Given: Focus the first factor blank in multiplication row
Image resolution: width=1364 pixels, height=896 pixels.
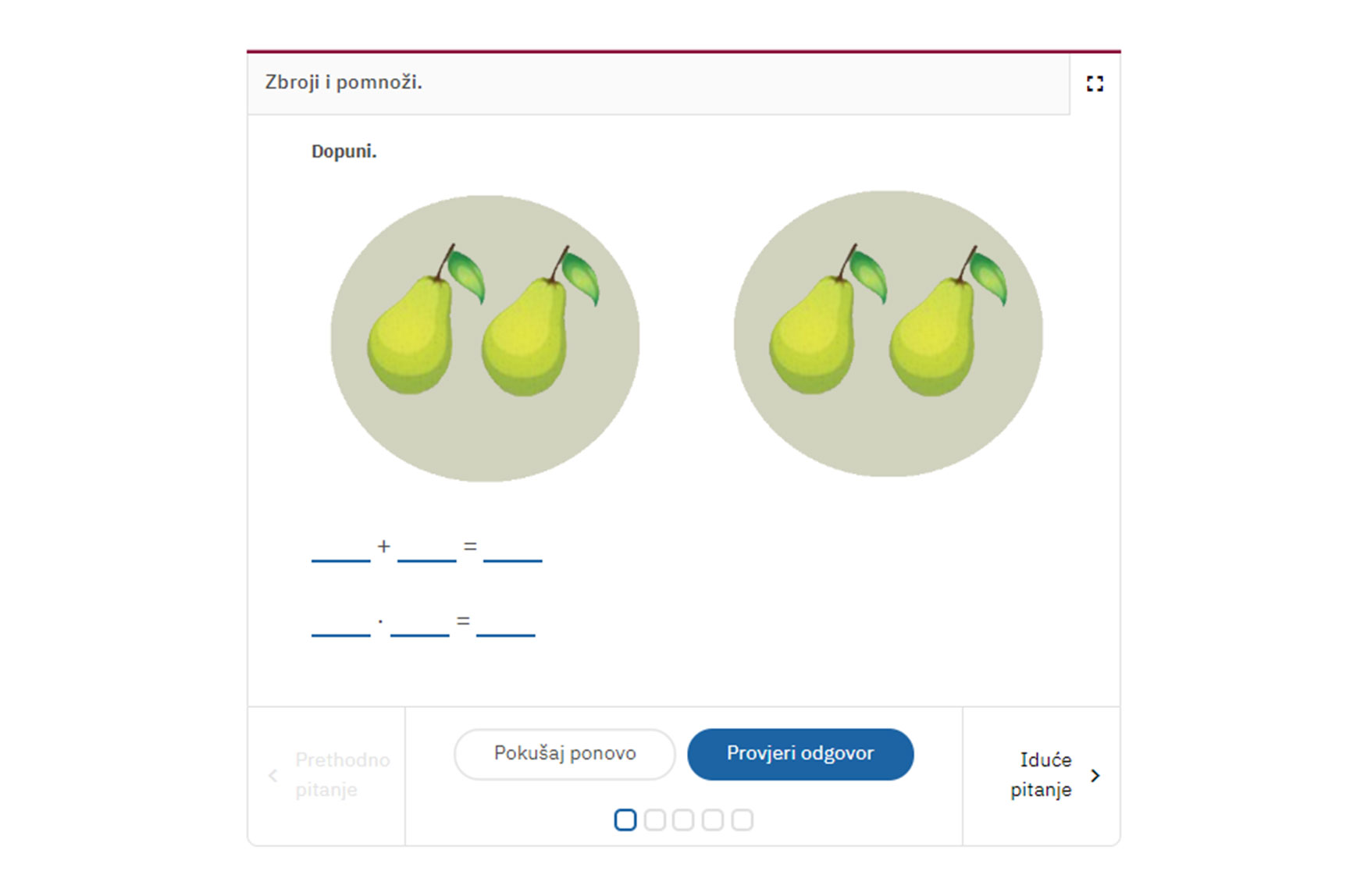Looking at the screenshot, I should [x=341, y=623].
